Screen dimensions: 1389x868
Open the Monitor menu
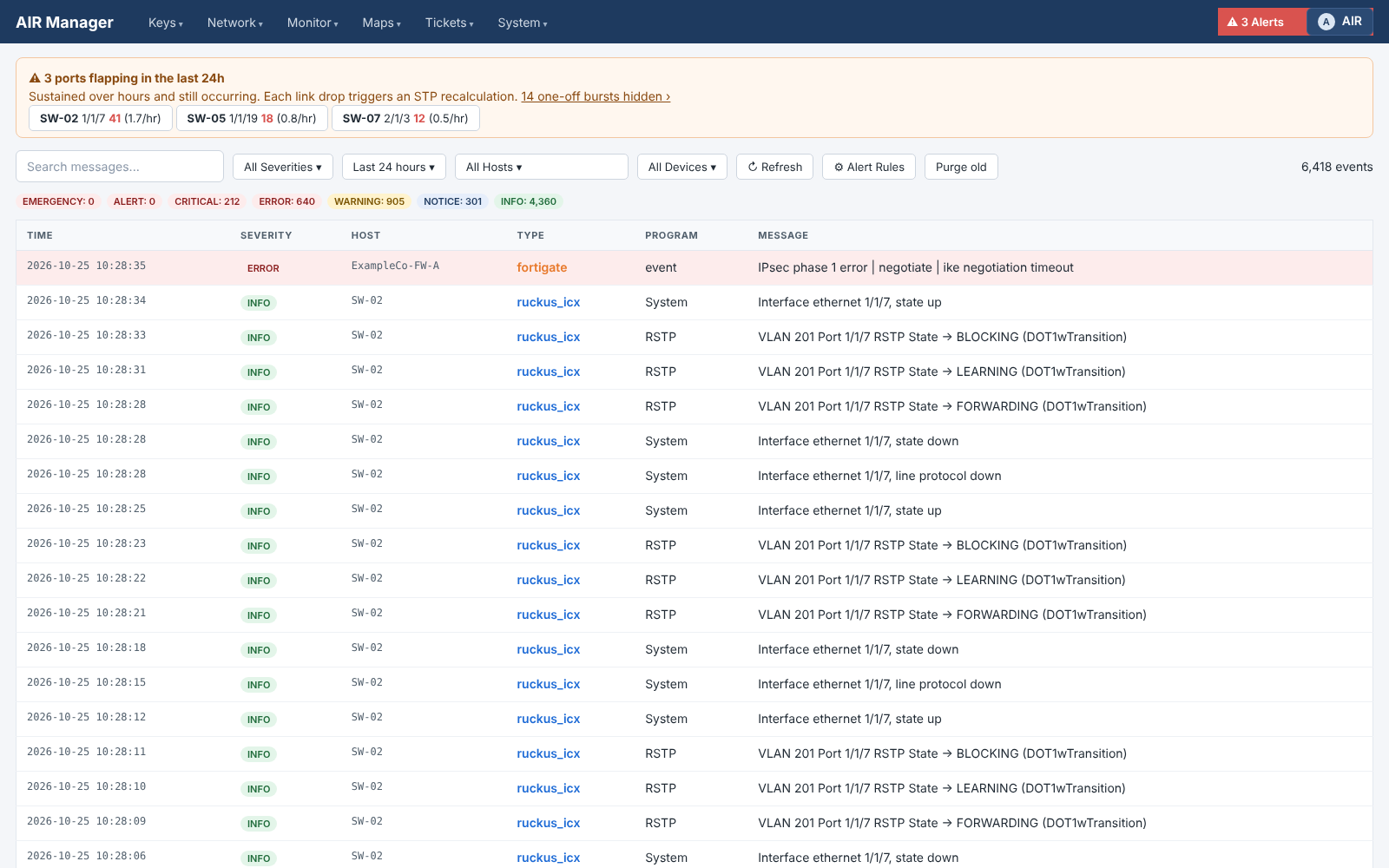(x=313, y=23)
